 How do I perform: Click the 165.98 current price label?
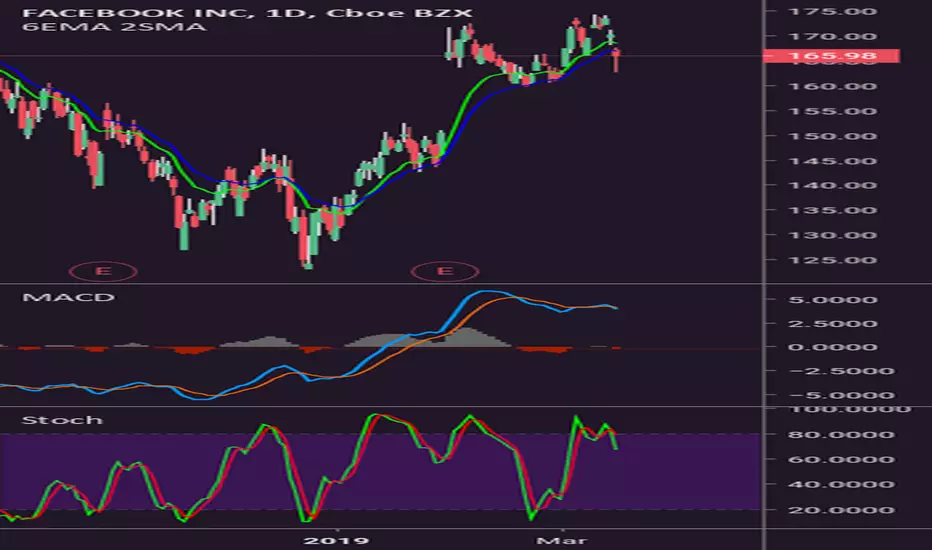coord(832,56)
